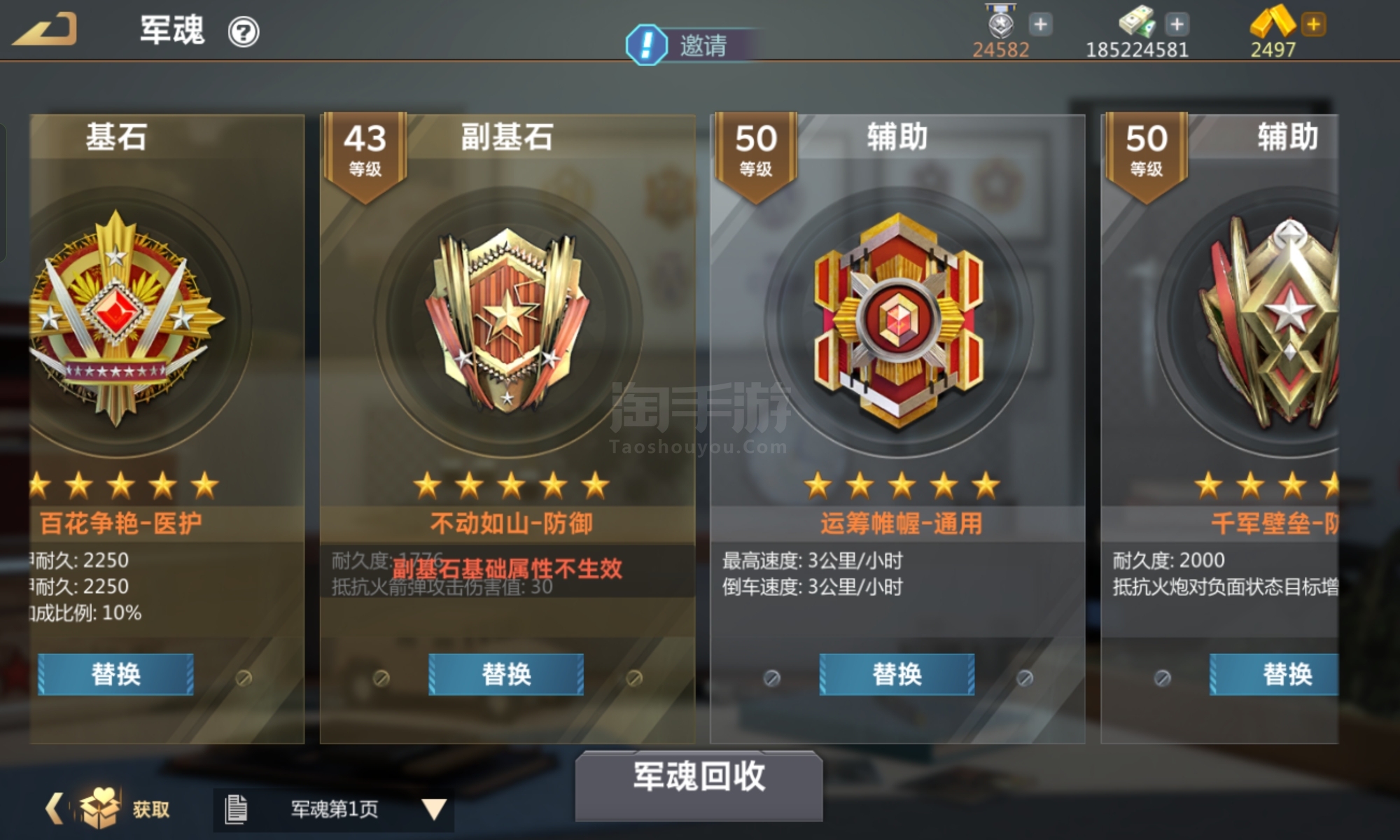Toggle the right slot of 运筹帷幄 card

click(1024, 678)
